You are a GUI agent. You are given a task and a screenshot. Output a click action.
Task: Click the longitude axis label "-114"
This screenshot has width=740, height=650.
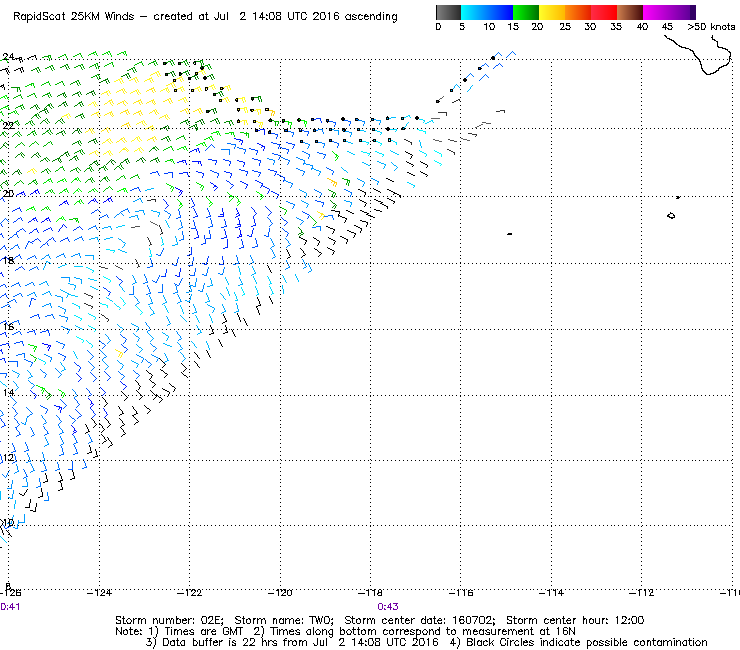pyautogui.click(x=551, y=593)
